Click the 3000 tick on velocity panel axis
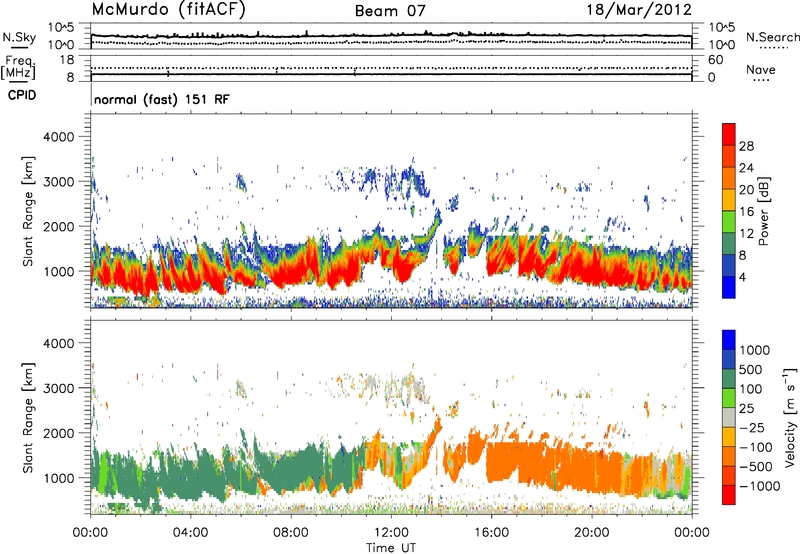800x554 pixels. [x=58, y=388]
